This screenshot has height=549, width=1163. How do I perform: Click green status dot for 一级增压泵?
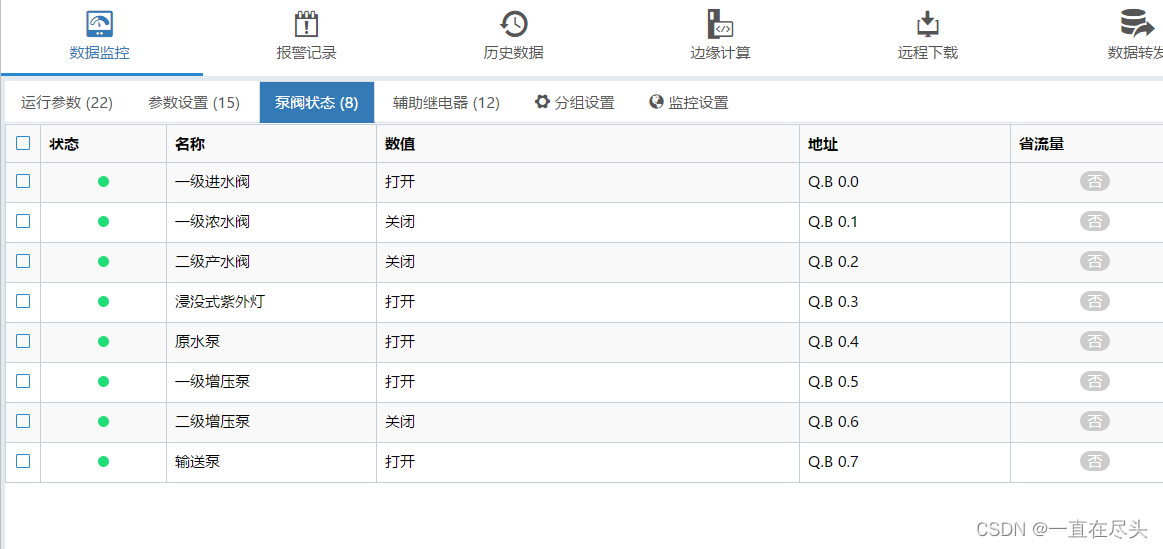pos(104,382)
